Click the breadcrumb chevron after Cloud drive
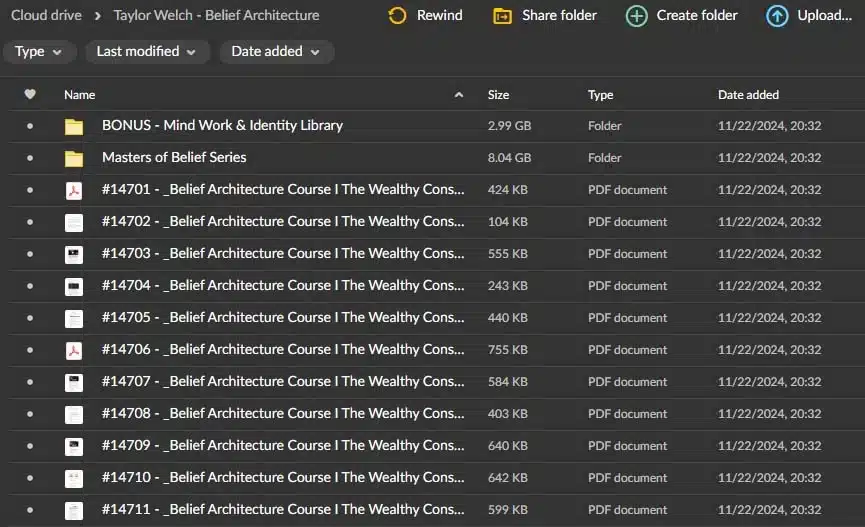The image size is (865, 527). (x=98, y=16)
